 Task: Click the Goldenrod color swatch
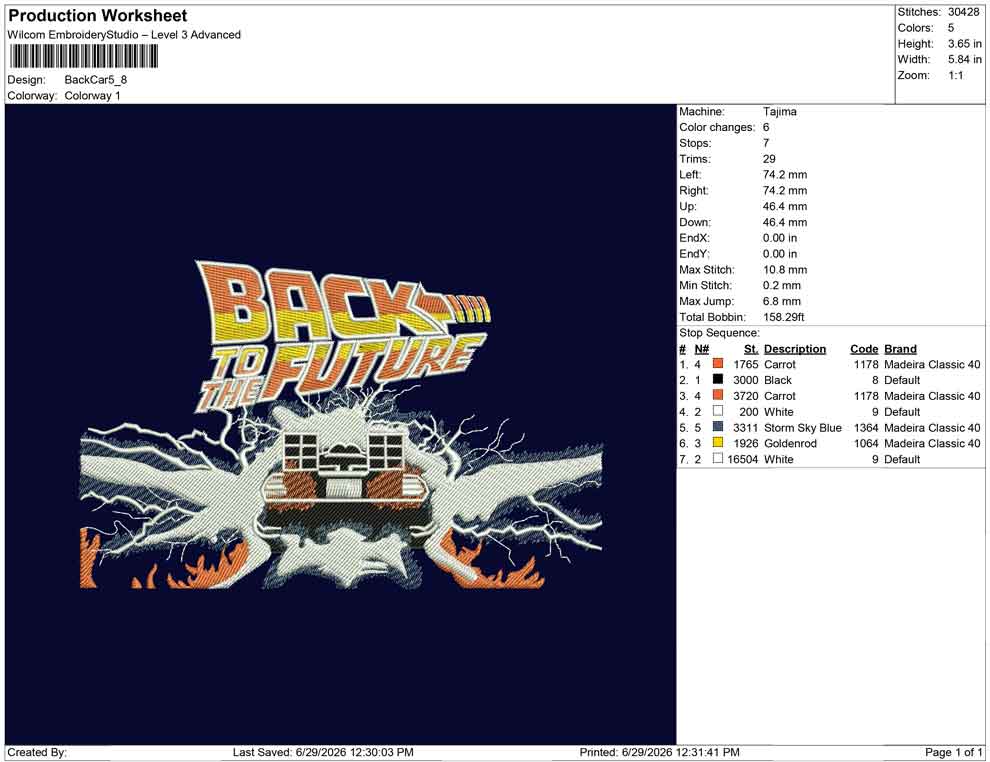click(718, 443)
